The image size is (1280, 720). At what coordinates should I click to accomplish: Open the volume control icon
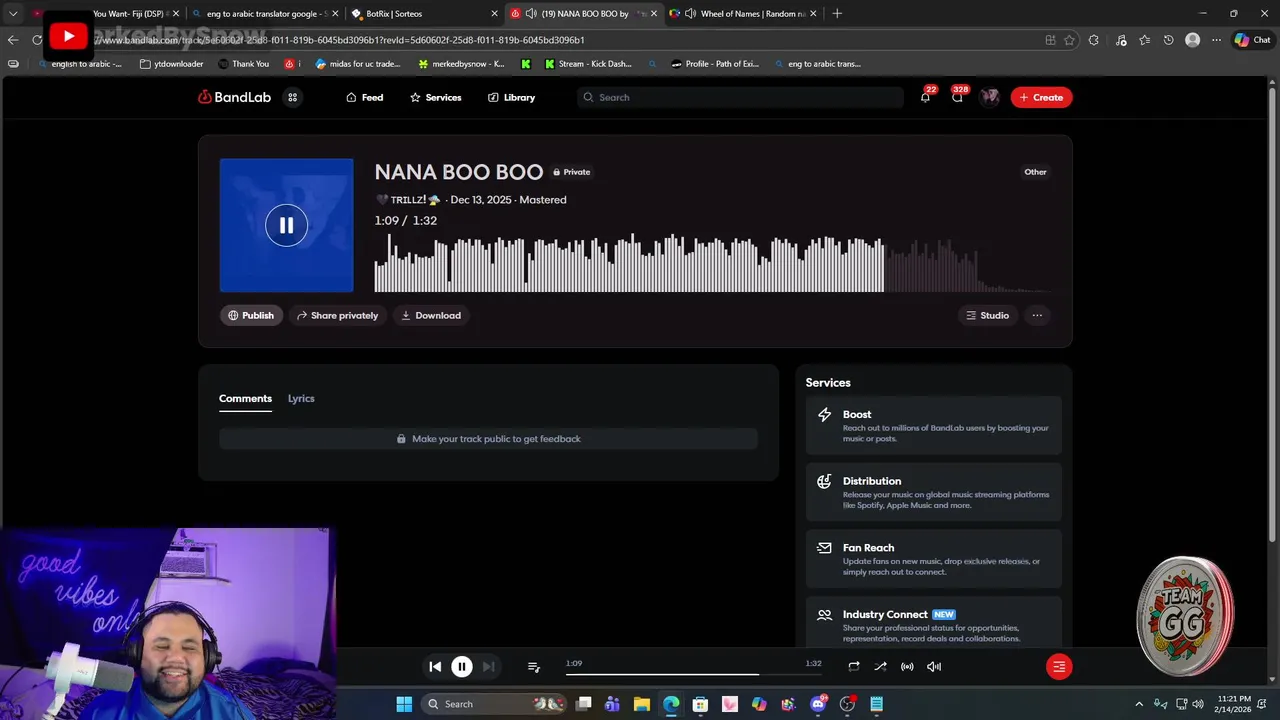click(934, 667)
